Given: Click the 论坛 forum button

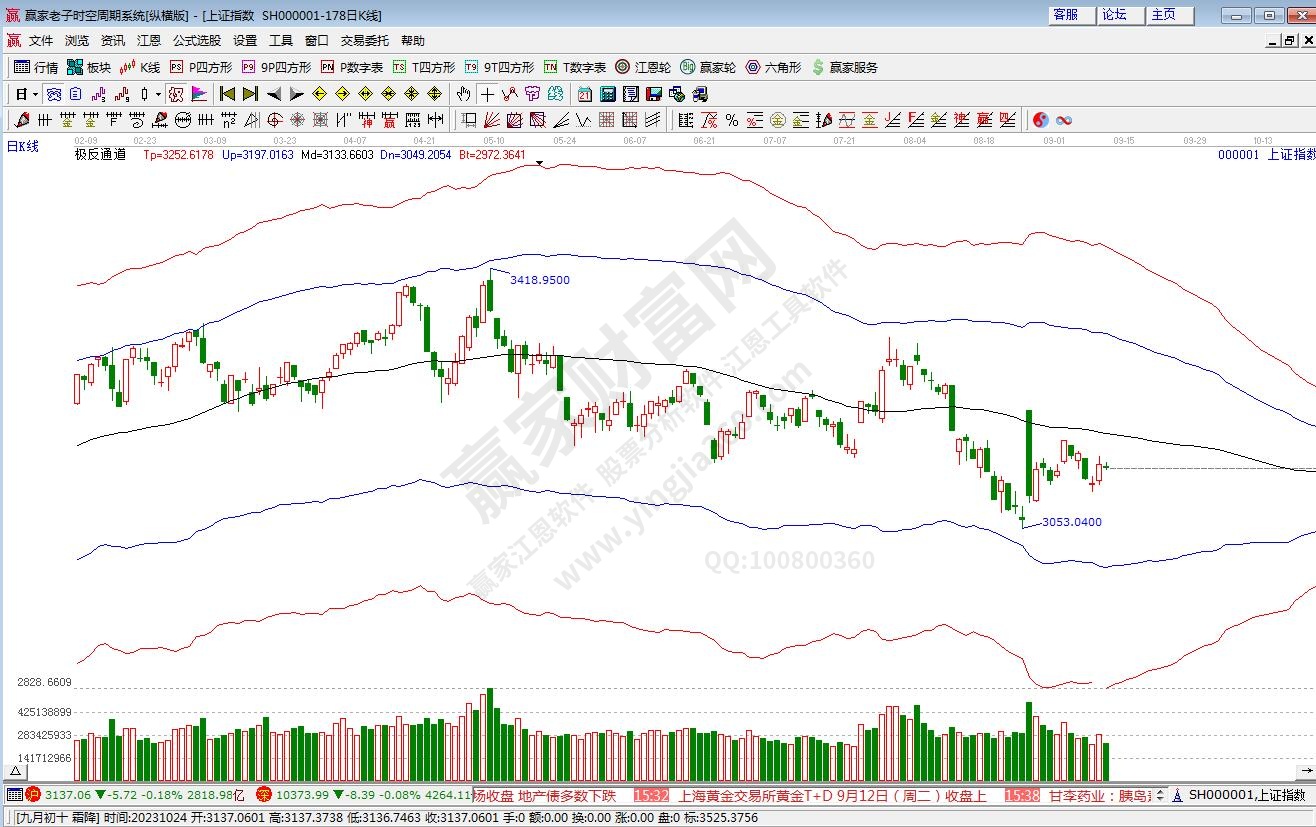Looking at the screenshot, I should [1115, 15].
